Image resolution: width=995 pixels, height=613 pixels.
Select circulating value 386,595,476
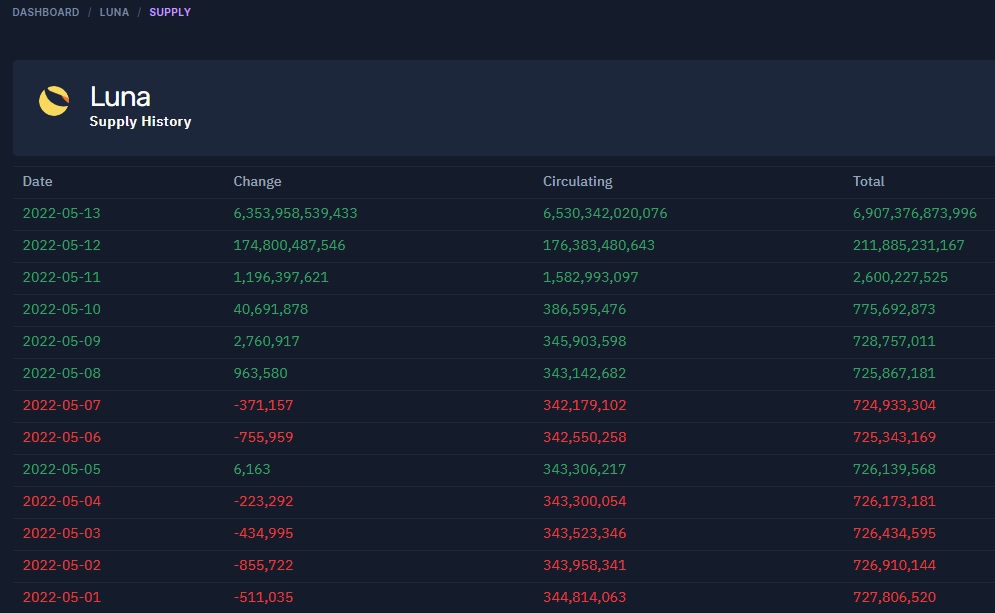pyautogui.click(x=584, y=309)
